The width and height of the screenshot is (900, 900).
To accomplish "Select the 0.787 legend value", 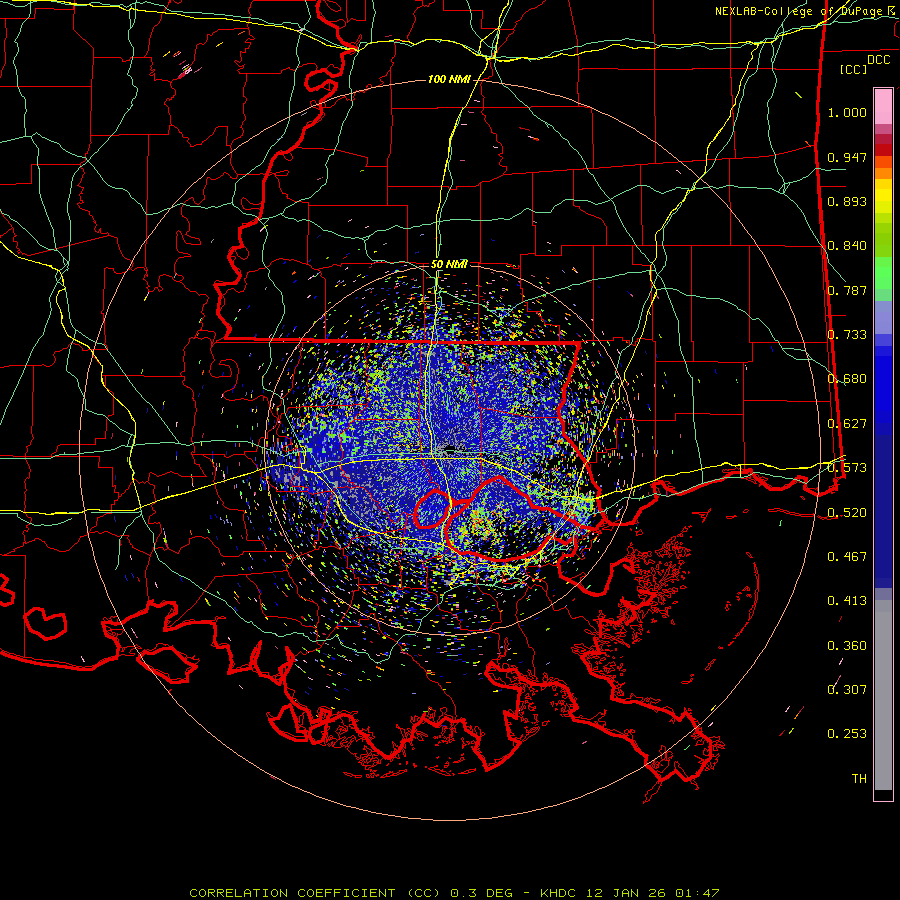I will pos(847,290).
